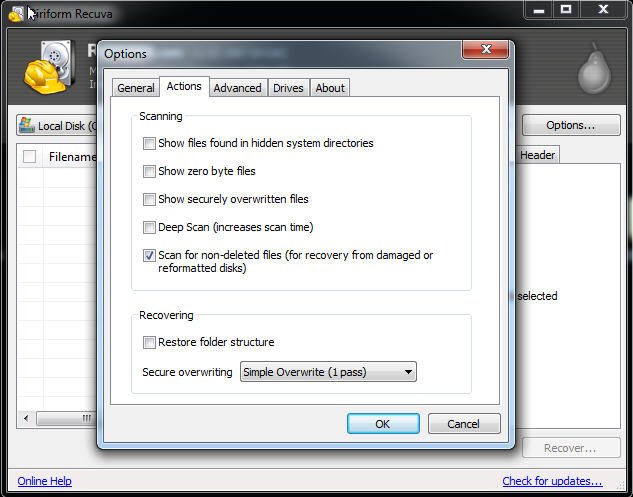Image resolution: width=633 pixels, height=497 pixels.
Task: Toggle the select-all checkbox beside Filename
Action: [29, 156]
